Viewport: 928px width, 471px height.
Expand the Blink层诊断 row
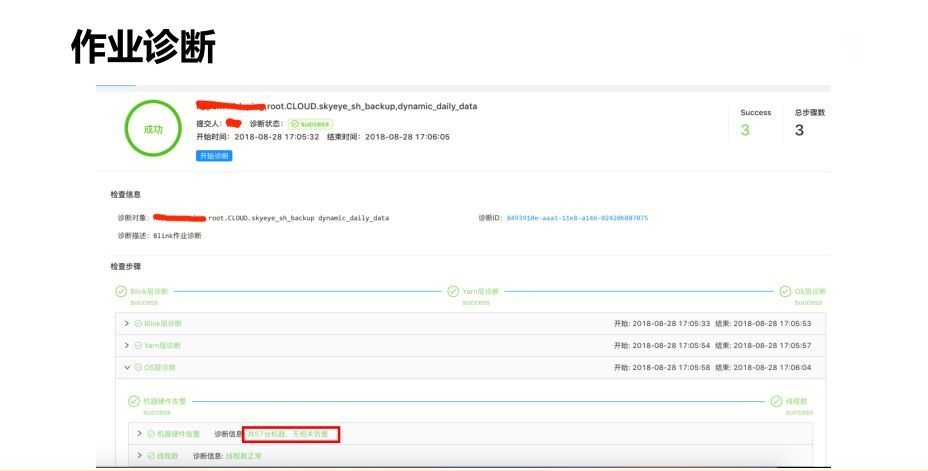tap(127, 324)
